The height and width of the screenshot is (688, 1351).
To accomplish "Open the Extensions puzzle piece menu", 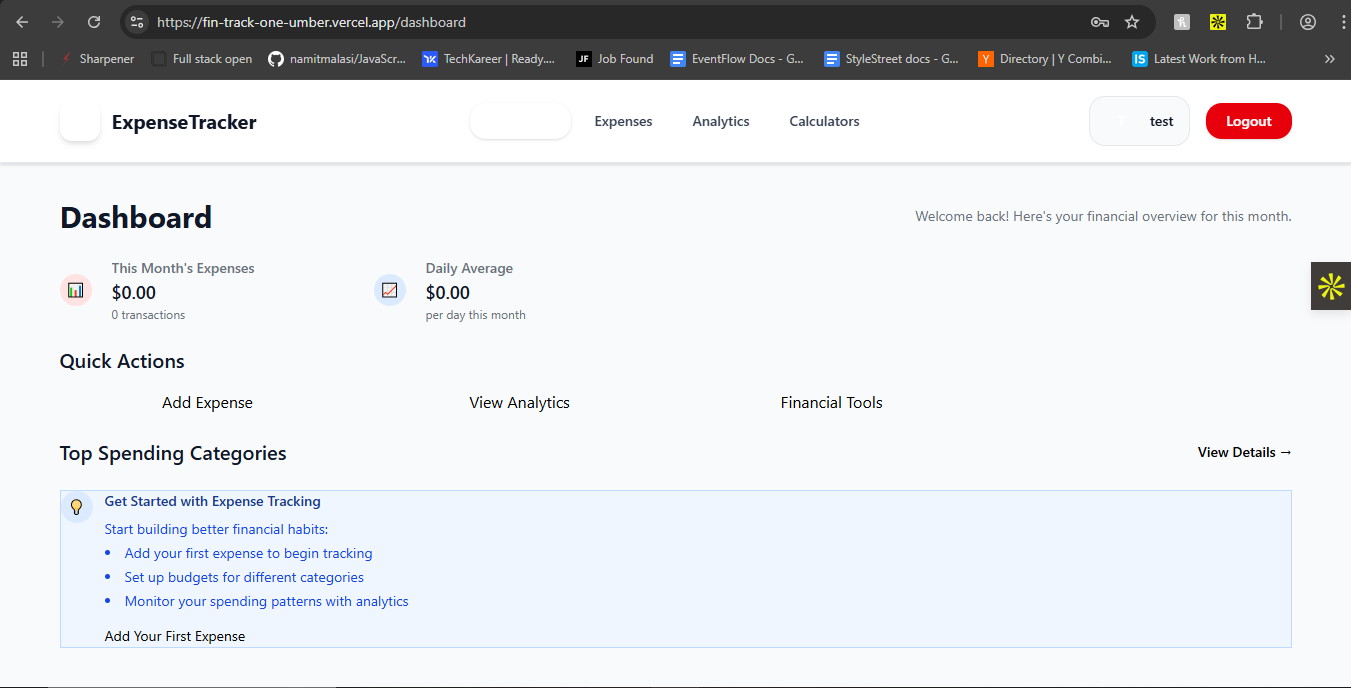I will tap(1254, 22).
